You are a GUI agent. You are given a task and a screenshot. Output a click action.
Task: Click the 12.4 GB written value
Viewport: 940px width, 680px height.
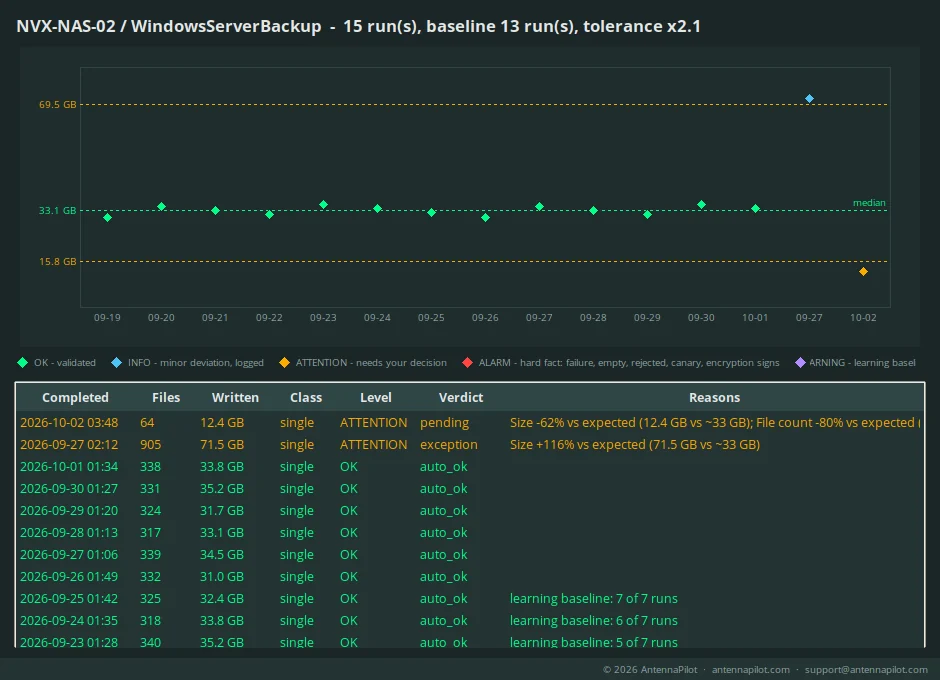tap(222, 423)
